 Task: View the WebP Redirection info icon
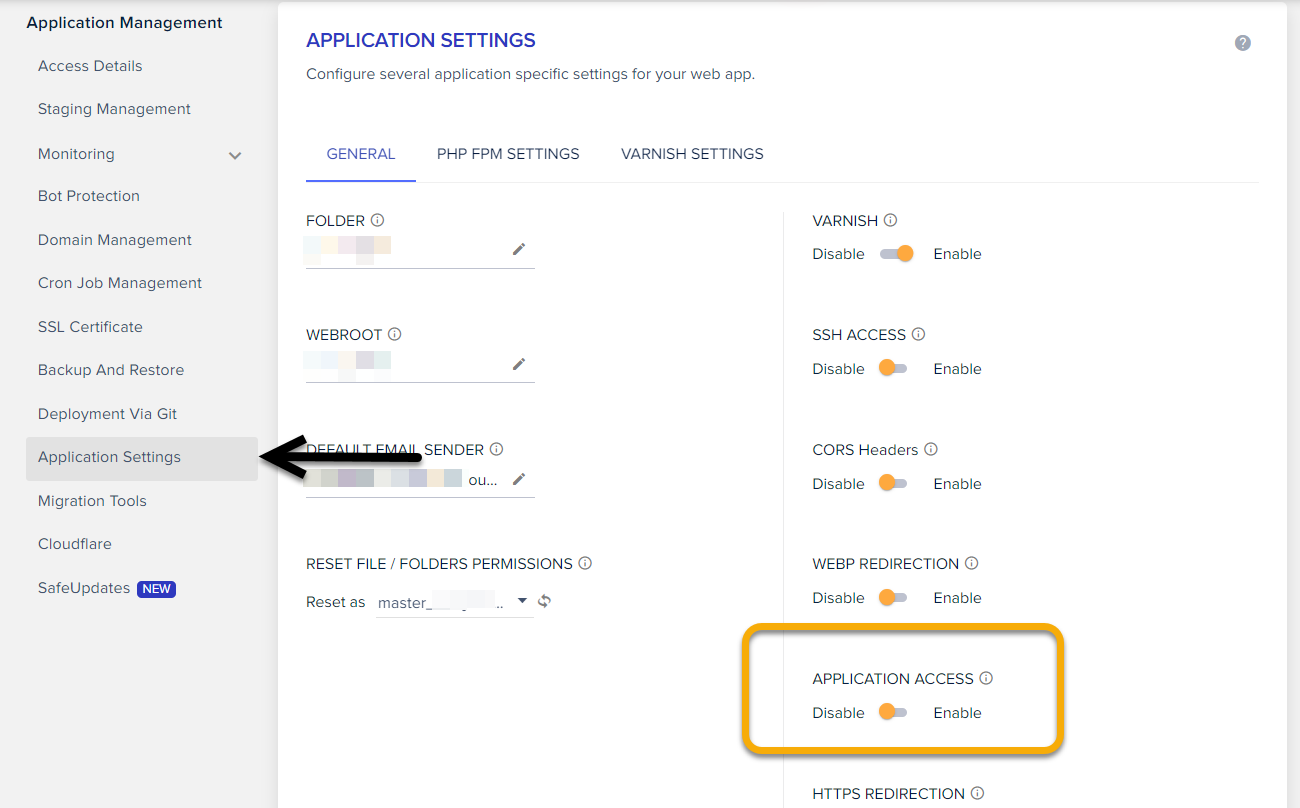click(x=971, y=563)
